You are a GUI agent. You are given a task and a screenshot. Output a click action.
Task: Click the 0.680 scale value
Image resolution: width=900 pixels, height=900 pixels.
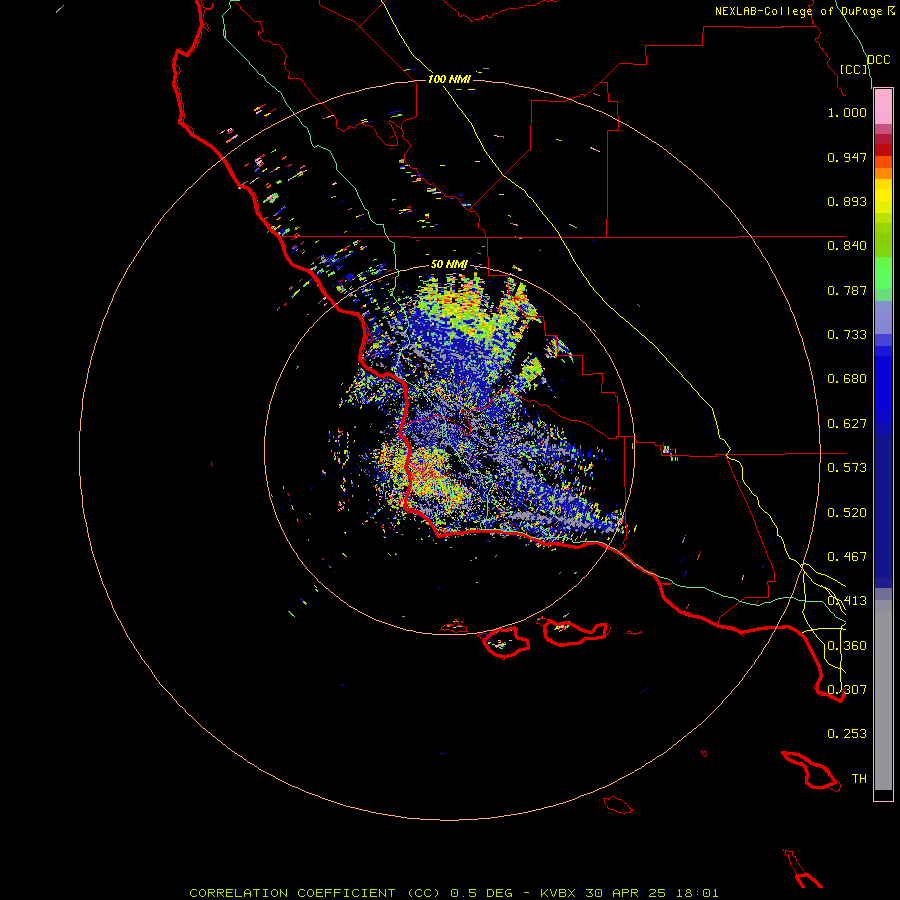click(x=847, y=379)
